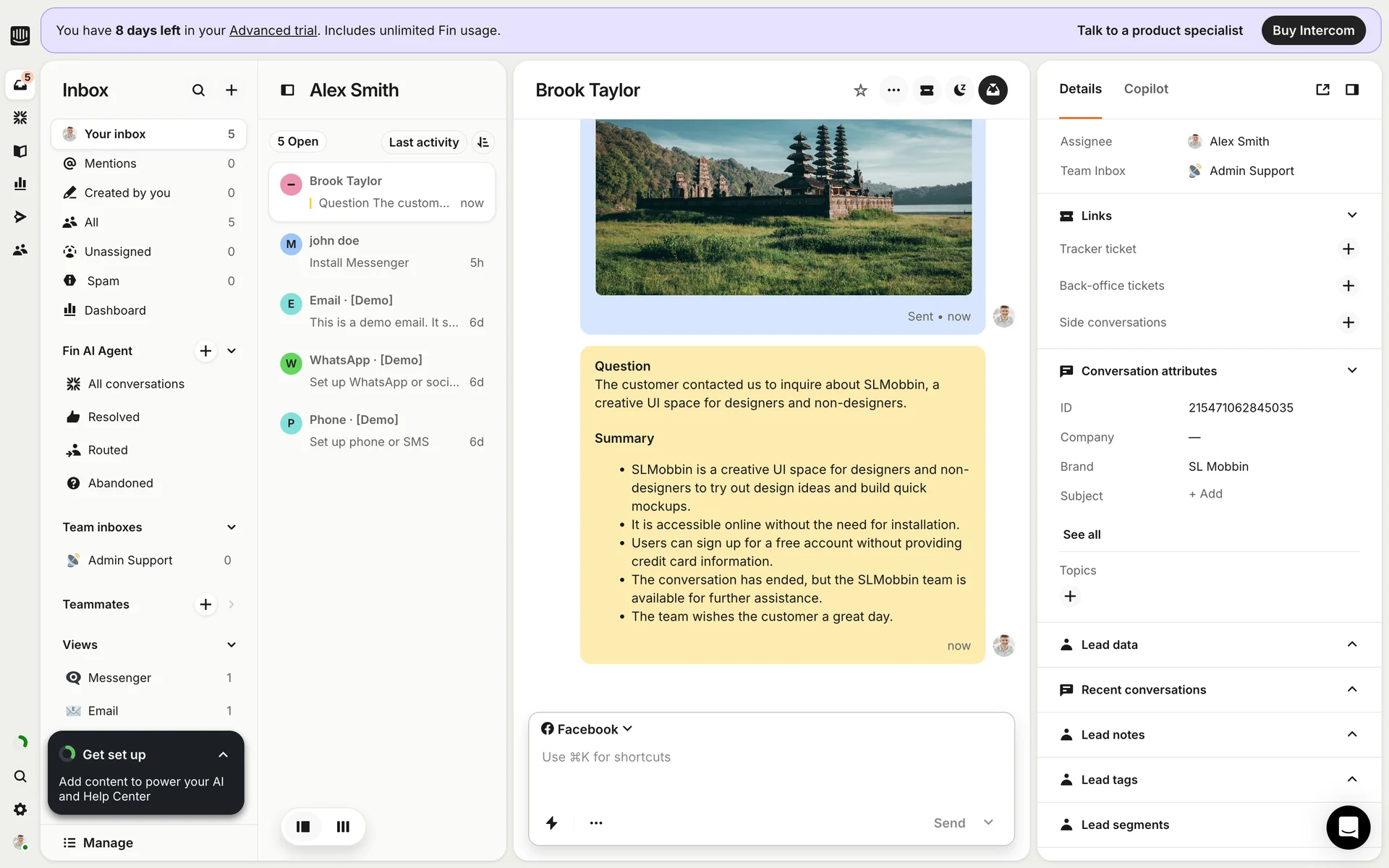Screen dimensions: 1389x868
Task: Open the Intercom Messenger chat bubble
Action: pos(1348,827)
